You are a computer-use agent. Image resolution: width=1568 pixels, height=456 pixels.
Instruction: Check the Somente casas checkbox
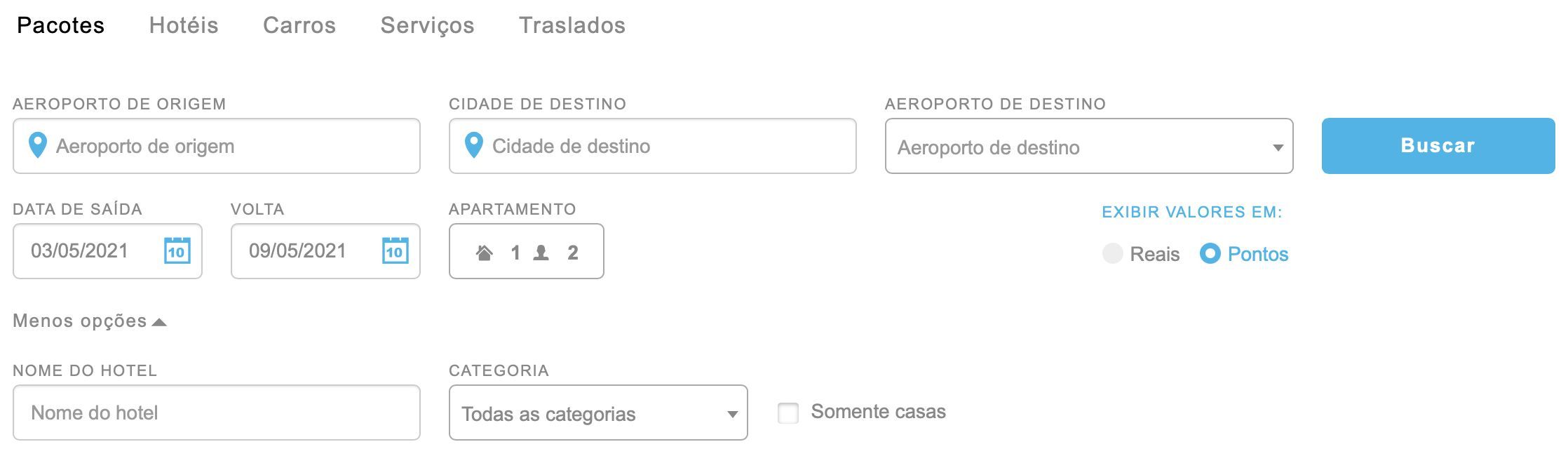(x=788, y=413)
